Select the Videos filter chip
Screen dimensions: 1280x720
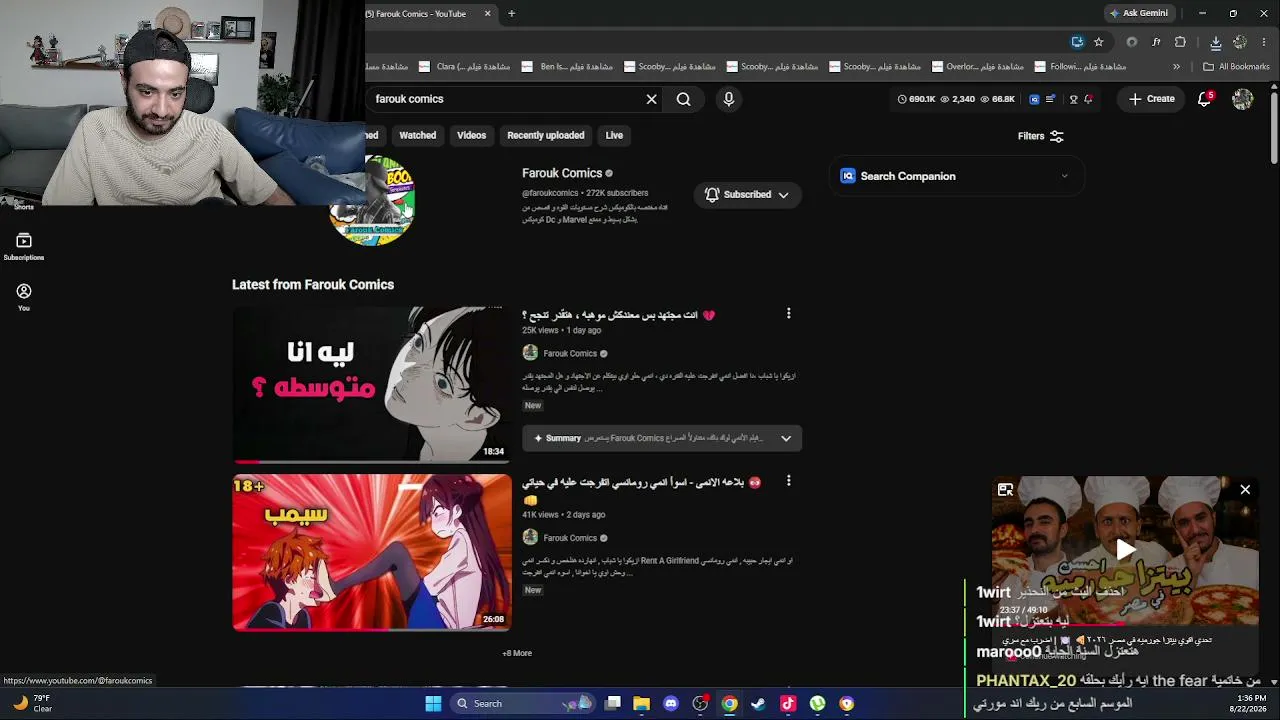tap(471, 135)
